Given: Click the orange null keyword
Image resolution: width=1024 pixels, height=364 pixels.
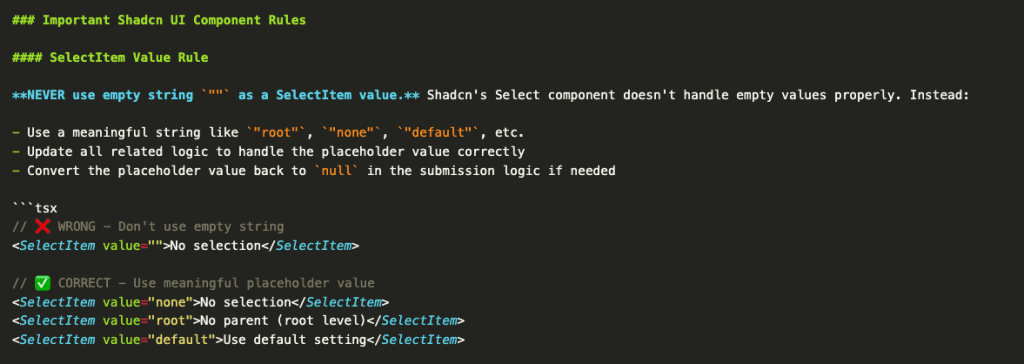Looking at the screenshot, I should [x=336, y=171].
